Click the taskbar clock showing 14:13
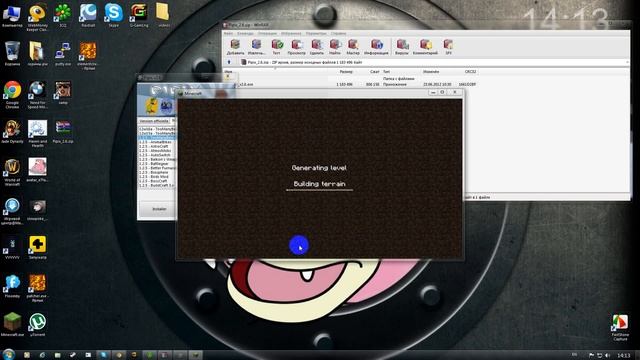 [x=623, y=356]
